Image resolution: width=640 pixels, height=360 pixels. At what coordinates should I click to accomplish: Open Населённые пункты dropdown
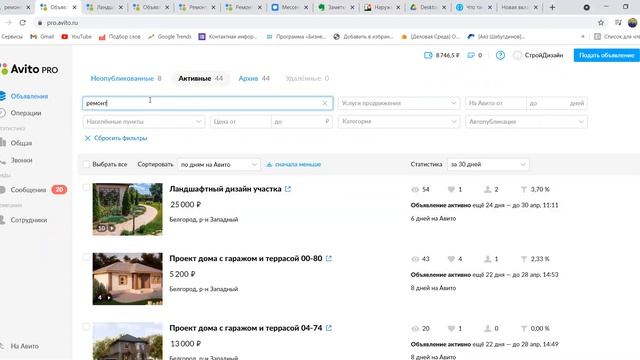pyautogui.click(x=144, y=122)
